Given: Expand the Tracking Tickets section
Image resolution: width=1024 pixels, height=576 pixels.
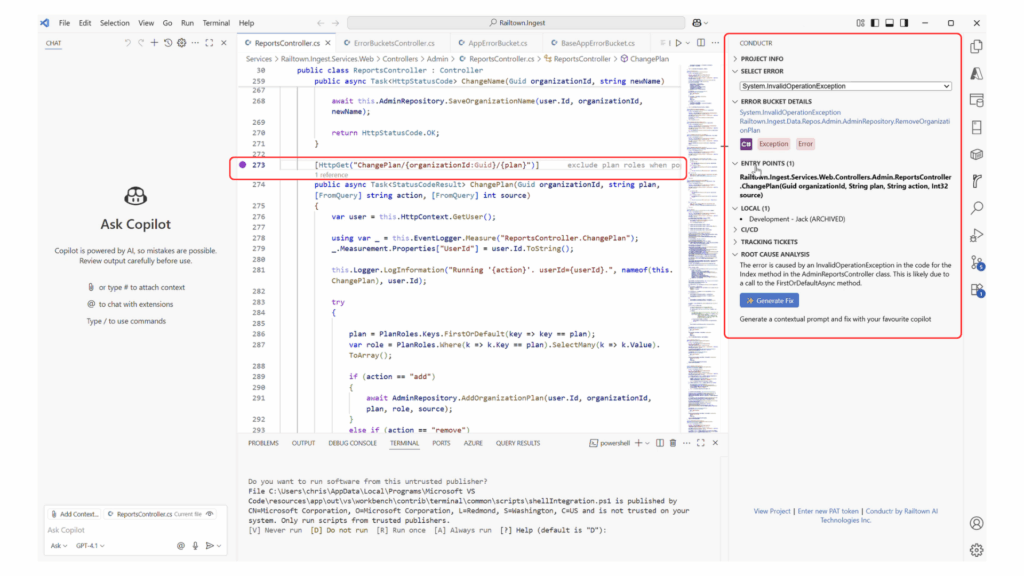Looking at the screenshot, I should pos(768,242).
